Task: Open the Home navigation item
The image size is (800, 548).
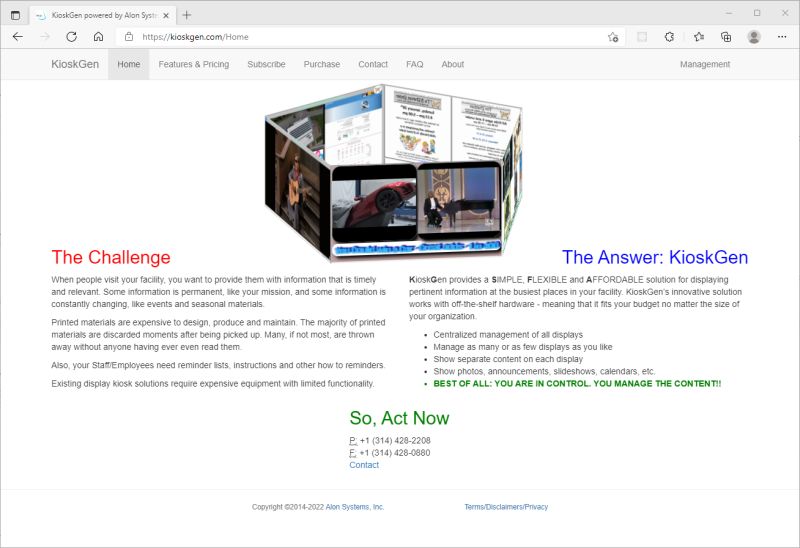Action: (x=129, y=64)
